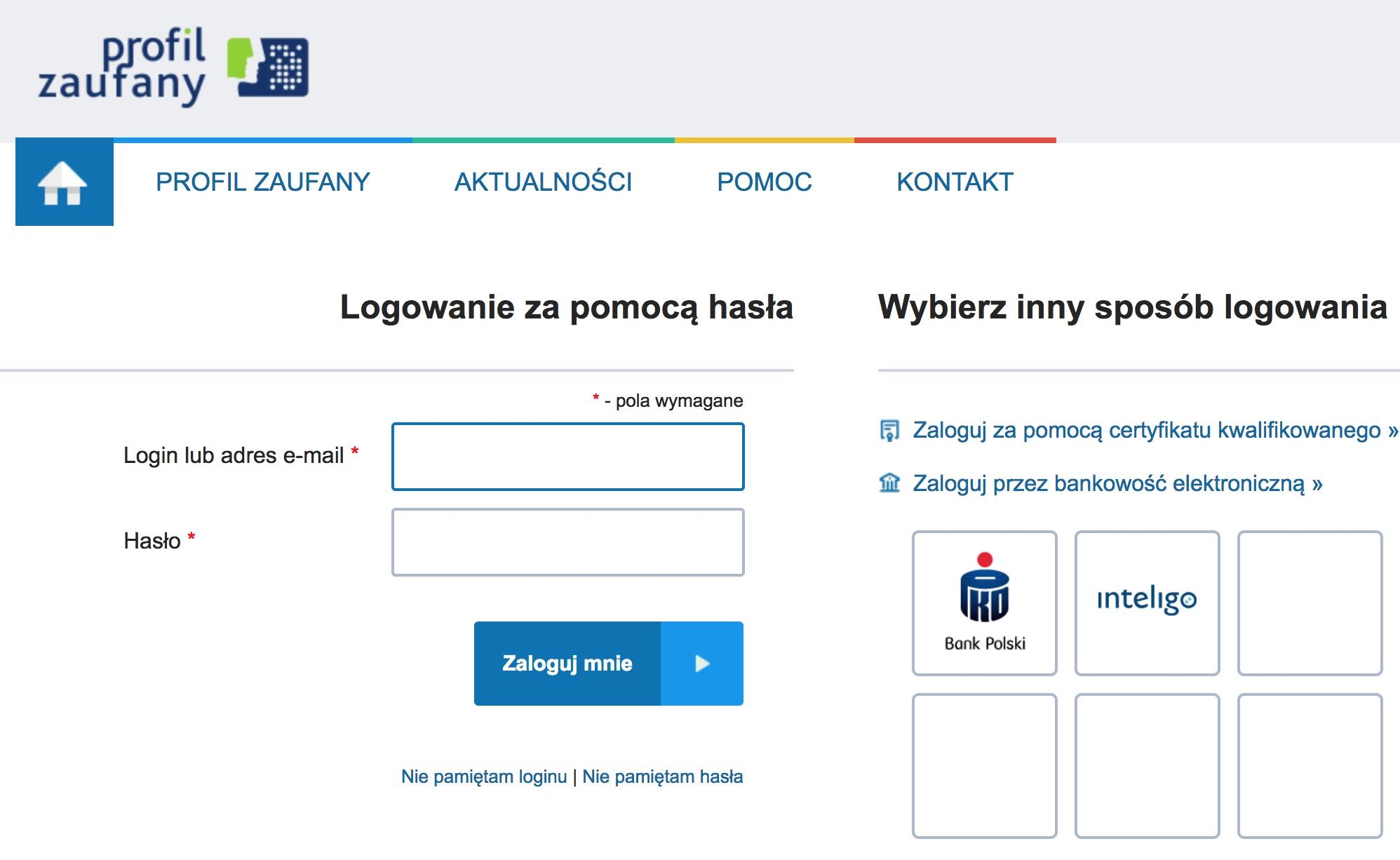Click the Profil Zaufany logo
Screen dimensions: 1400x860
(x=173, y=67)
